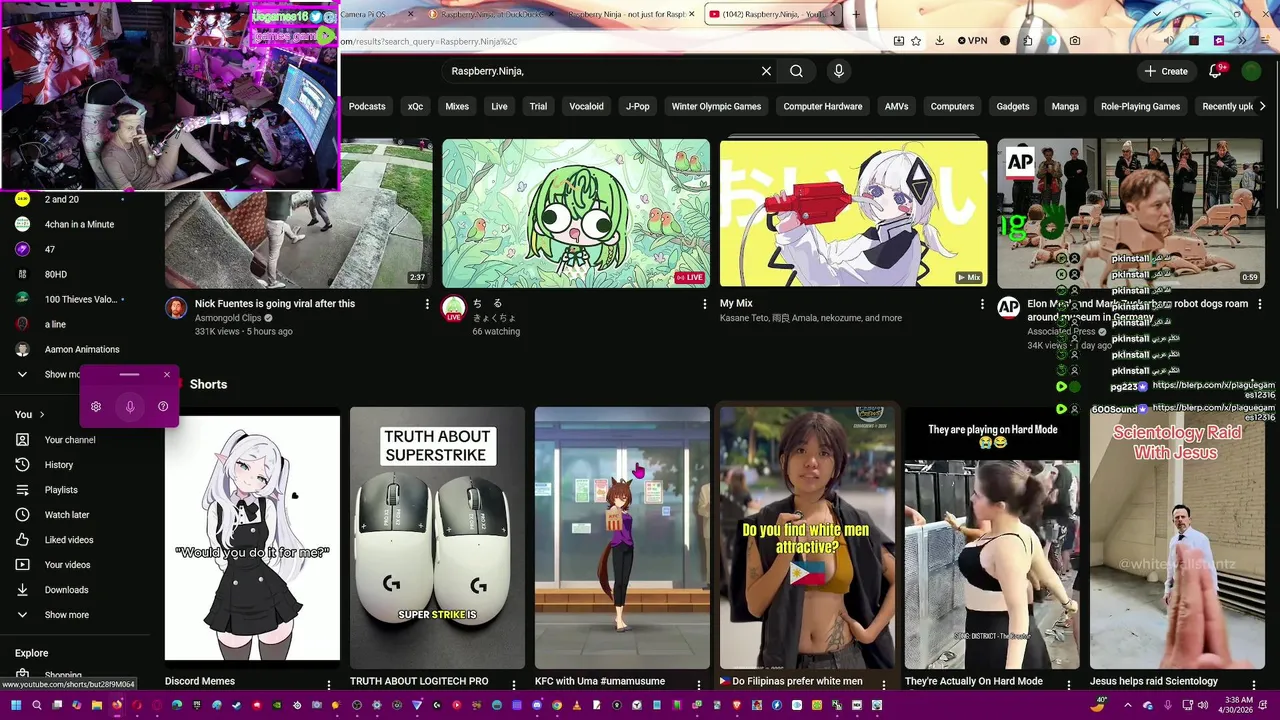Select the Vocaloid filter chip

[586, 106]
